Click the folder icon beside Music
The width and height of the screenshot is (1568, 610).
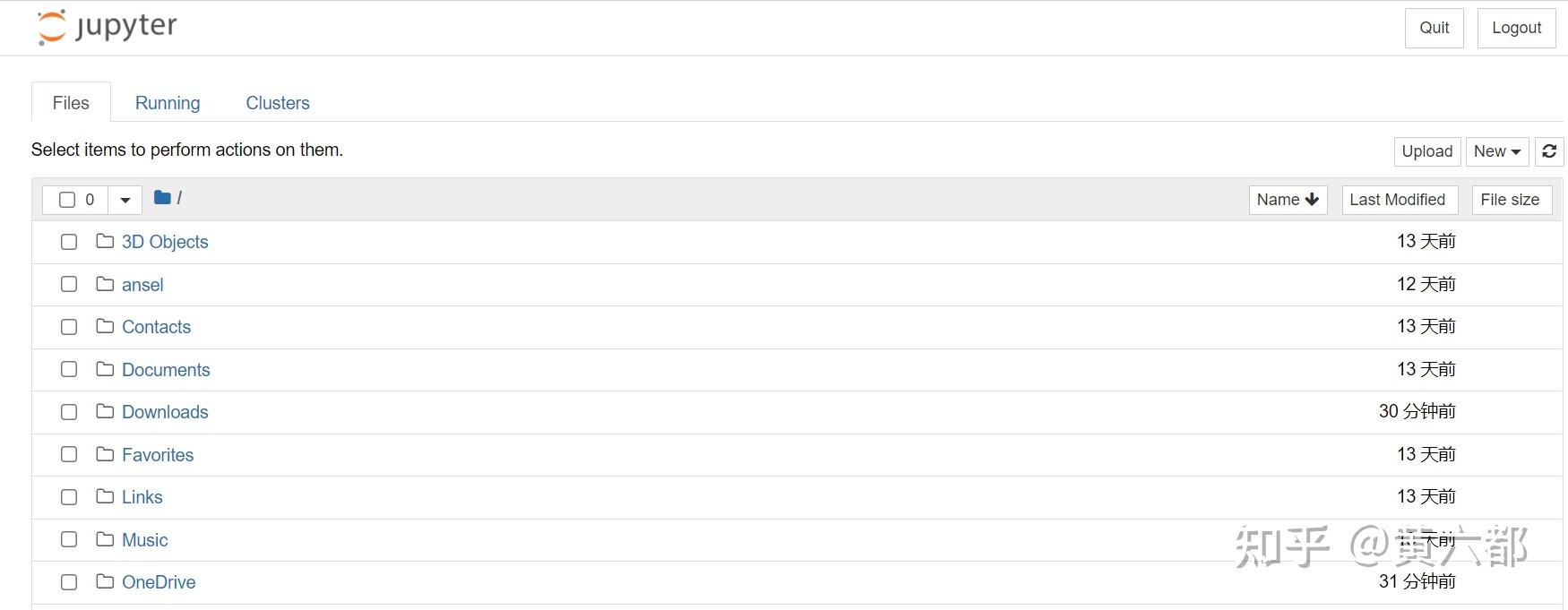click(x=105, y=539)
